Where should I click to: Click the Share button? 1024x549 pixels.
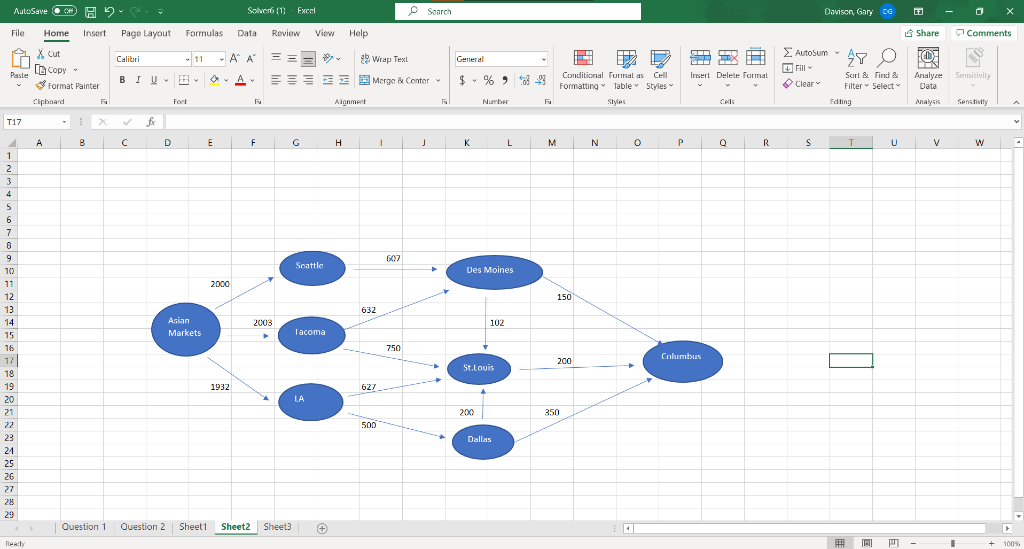921,33
